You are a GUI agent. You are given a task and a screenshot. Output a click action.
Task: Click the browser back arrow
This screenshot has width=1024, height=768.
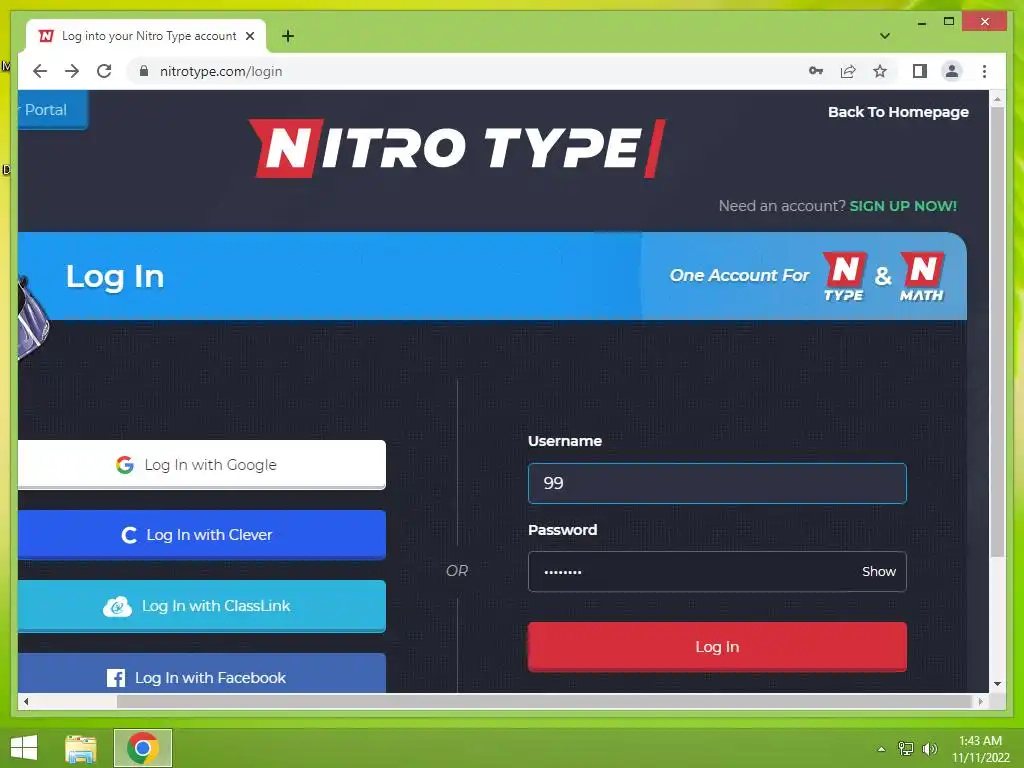tap(40, 71)
